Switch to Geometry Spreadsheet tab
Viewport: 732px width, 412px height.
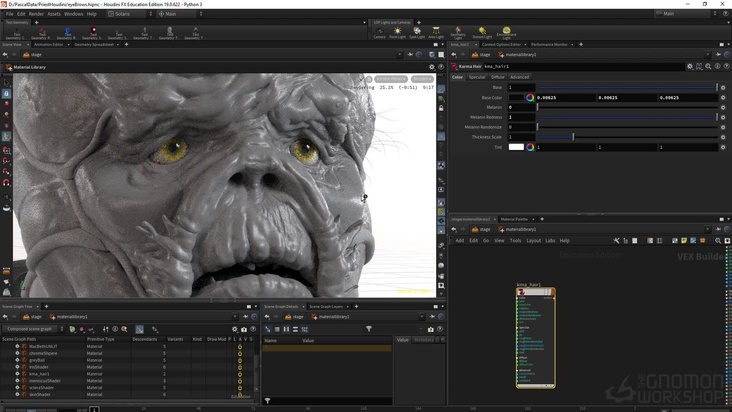[94, 44]
